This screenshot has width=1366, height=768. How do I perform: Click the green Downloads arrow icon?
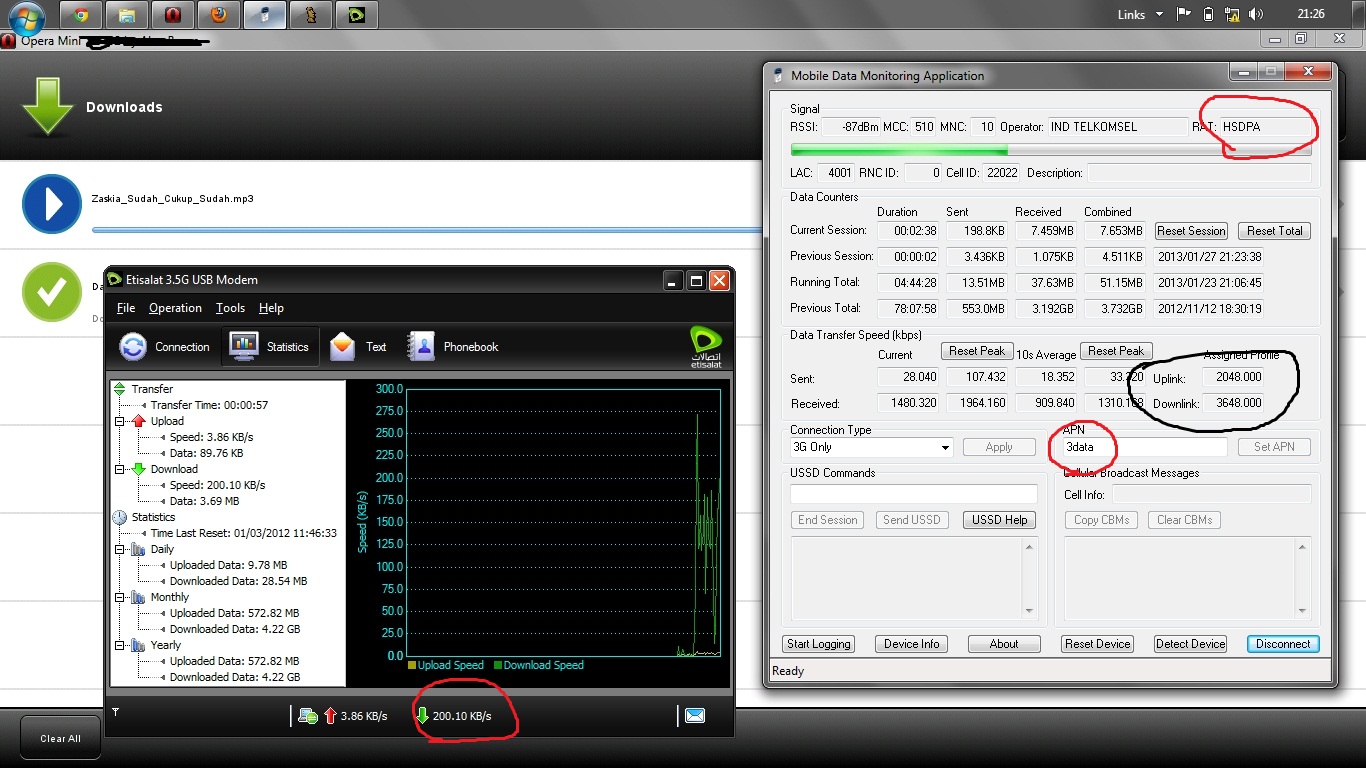tap(47, 107)
